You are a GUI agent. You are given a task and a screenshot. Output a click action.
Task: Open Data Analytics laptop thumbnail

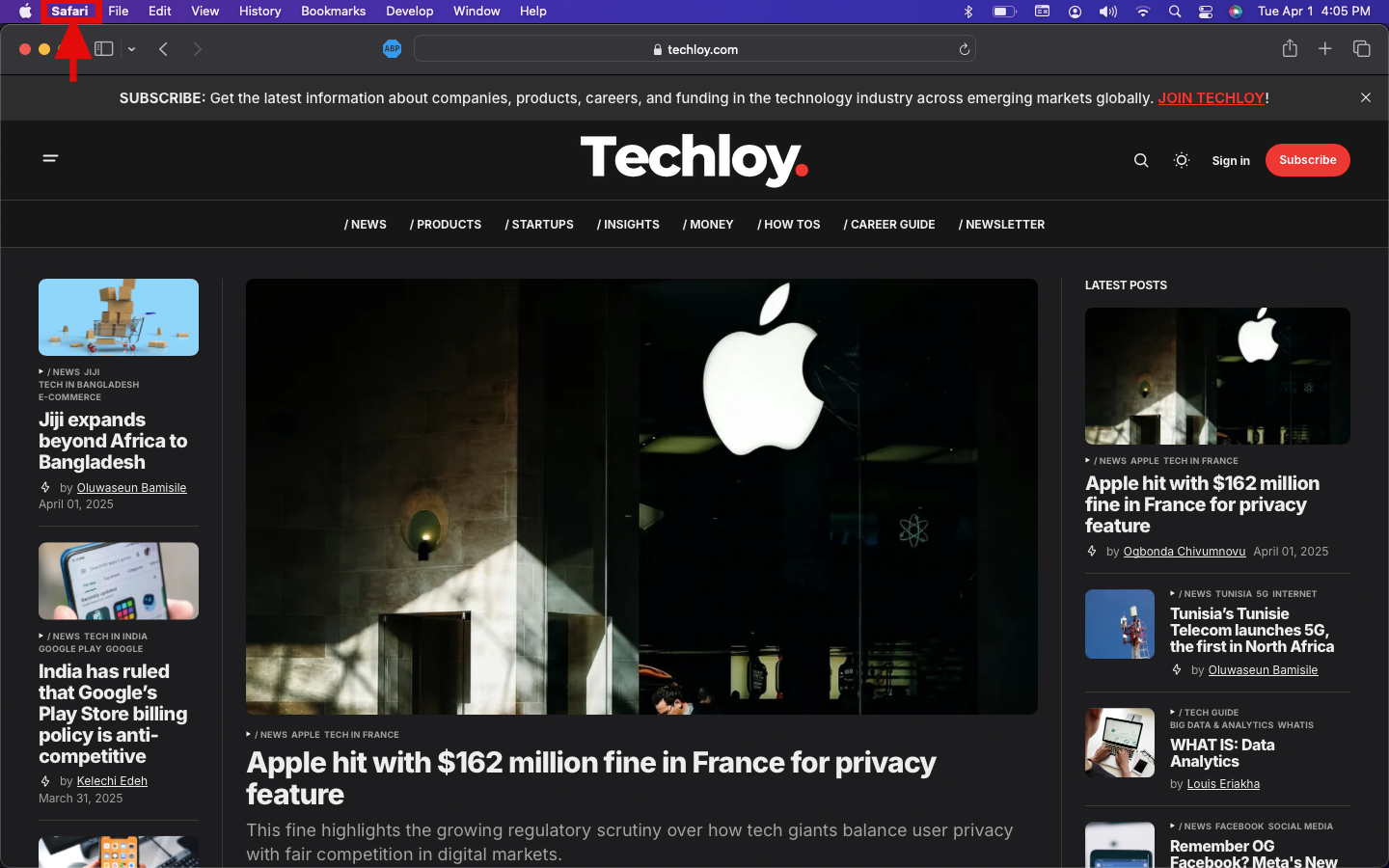click(x=1120, y=743)
